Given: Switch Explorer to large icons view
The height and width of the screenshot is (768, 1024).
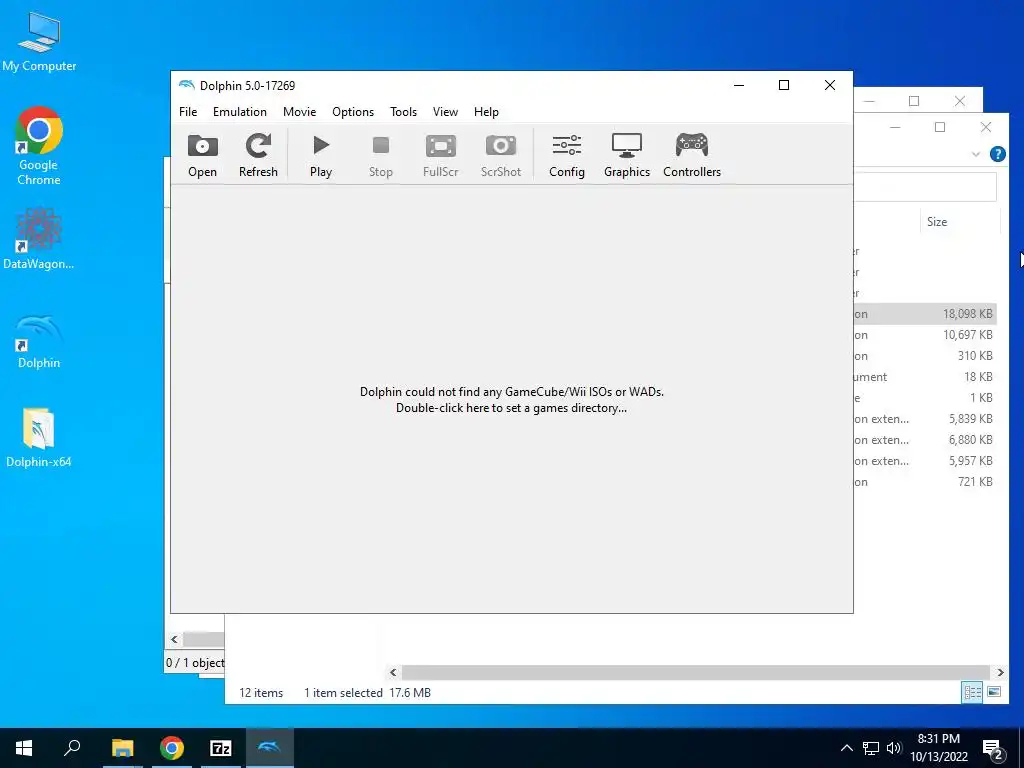Looking at the screenshot, I should pyautogui.click(x=994, y=692).
